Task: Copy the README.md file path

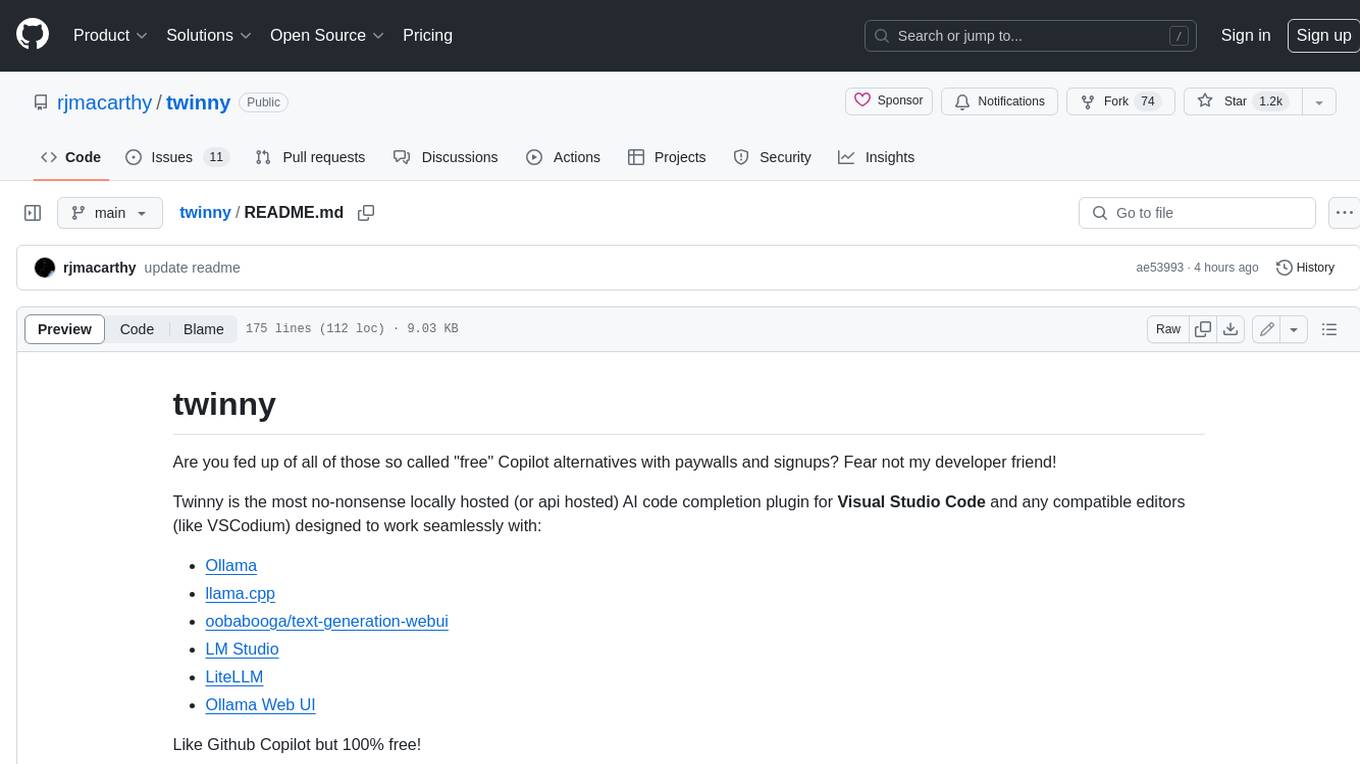Action: (x=366, y=213)
